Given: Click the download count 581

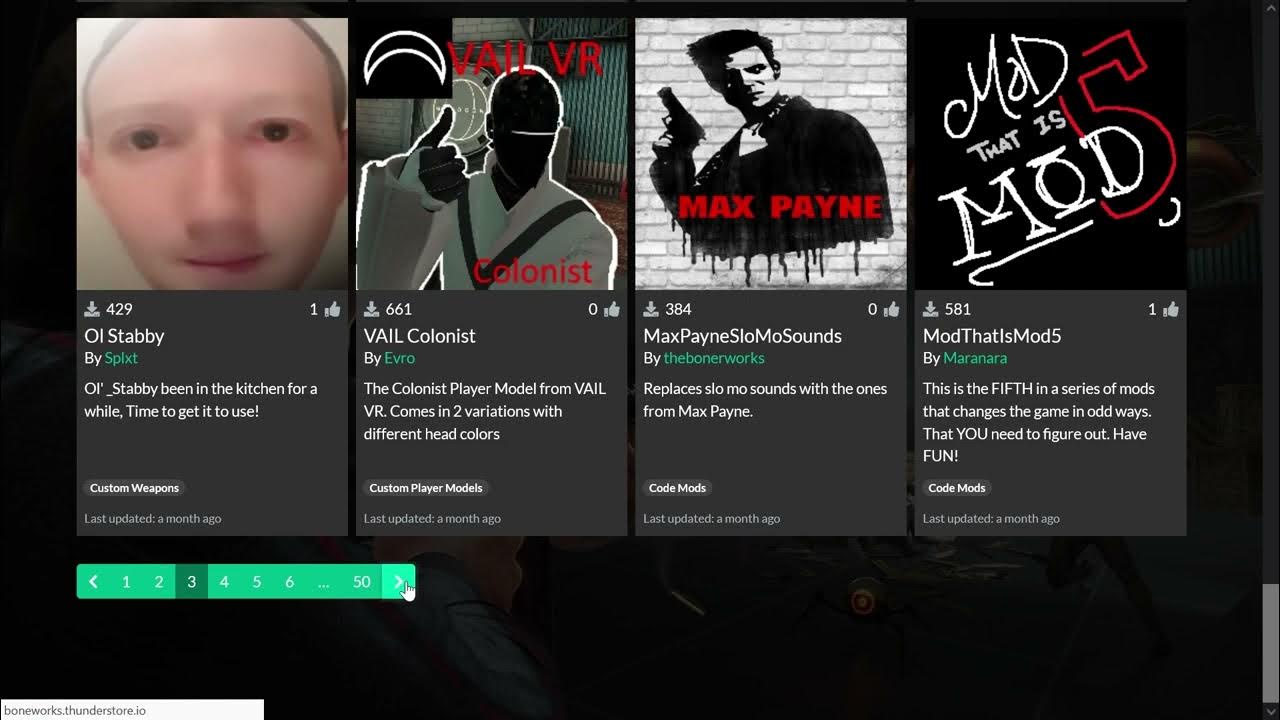Looking at the screenshot, I should (x=957, y=309).
